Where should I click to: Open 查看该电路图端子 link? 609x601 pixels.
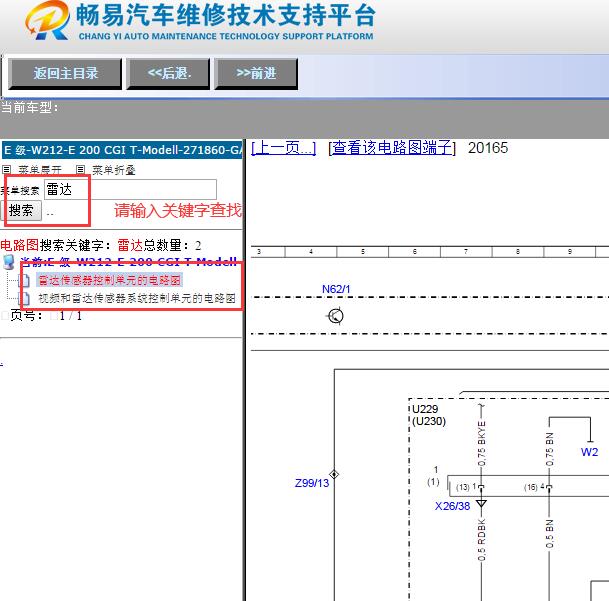point(392,148)
